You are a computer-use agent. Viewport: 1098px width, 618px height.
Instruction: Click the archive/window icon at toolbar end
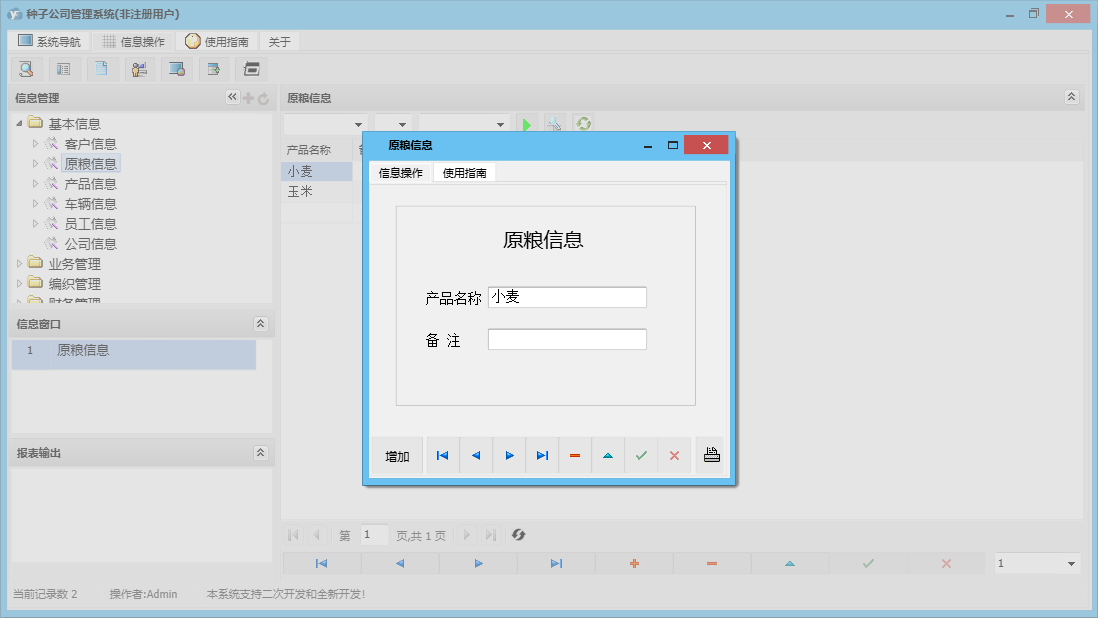tap(251, 68)
